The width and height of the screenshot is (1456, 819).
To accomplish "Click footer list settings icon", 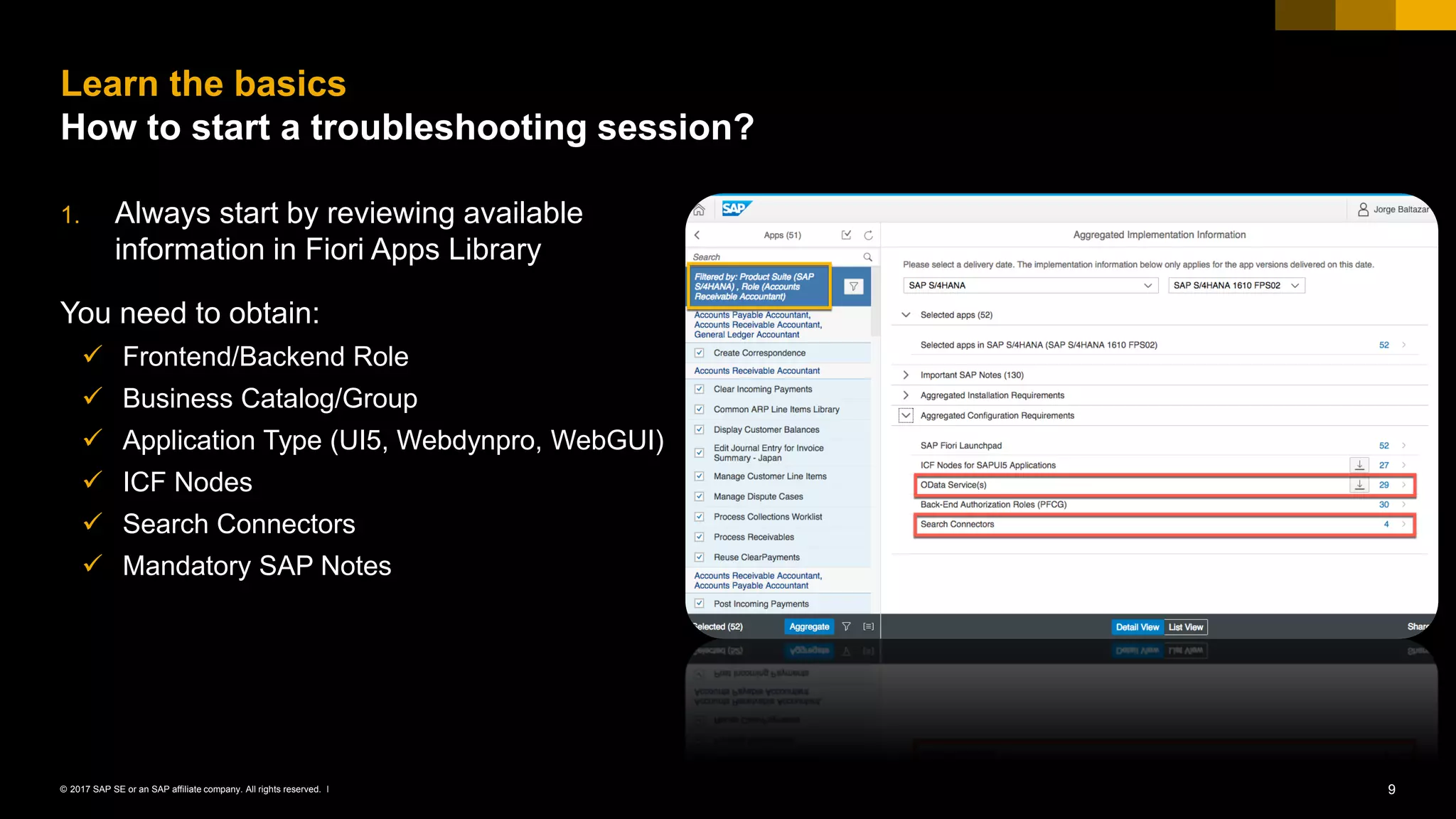I will 868,626.
